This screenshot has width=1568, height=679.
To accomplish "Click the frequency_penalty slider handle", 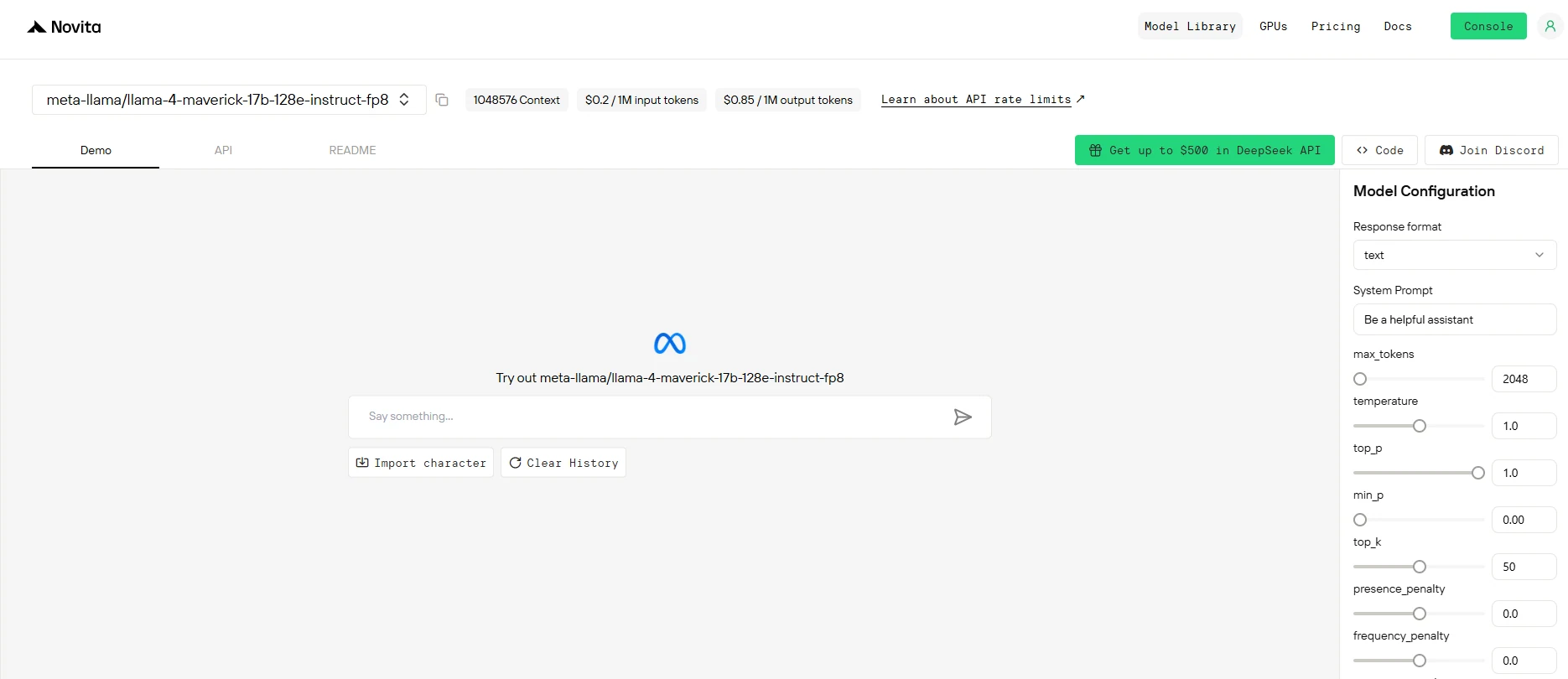I will pos(1420,661).
